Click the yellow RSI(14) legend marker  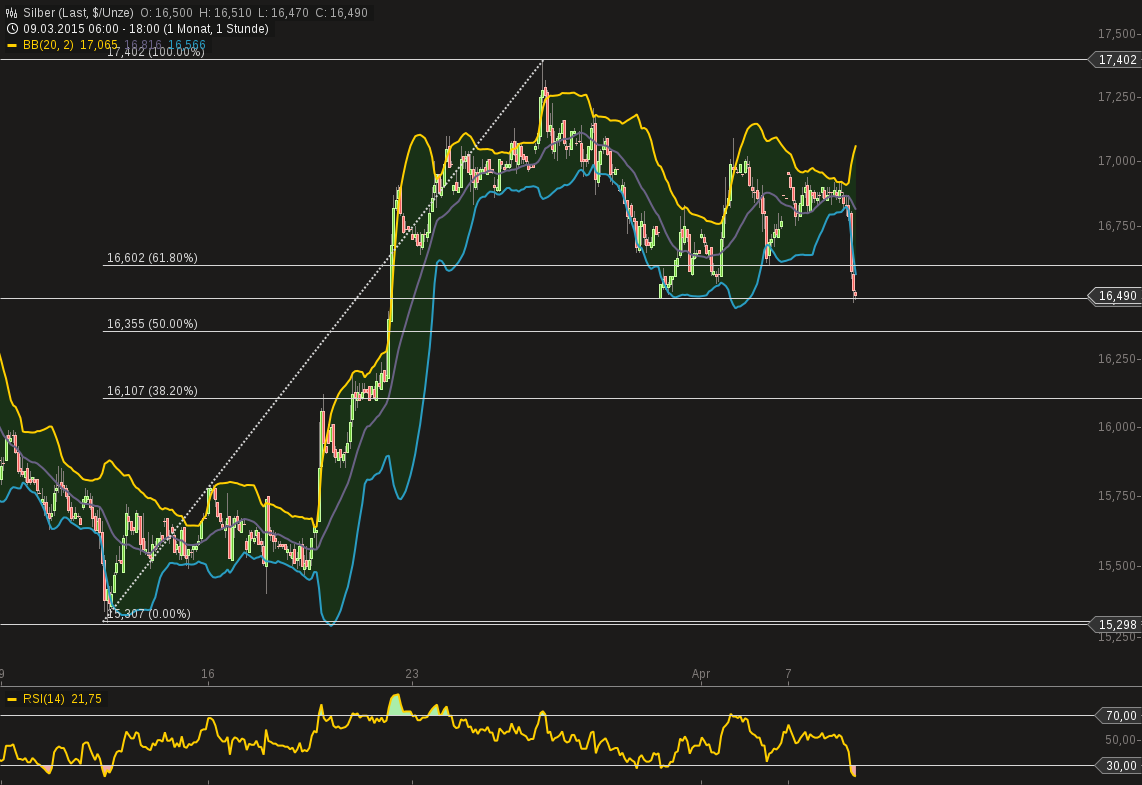[11, 699]
